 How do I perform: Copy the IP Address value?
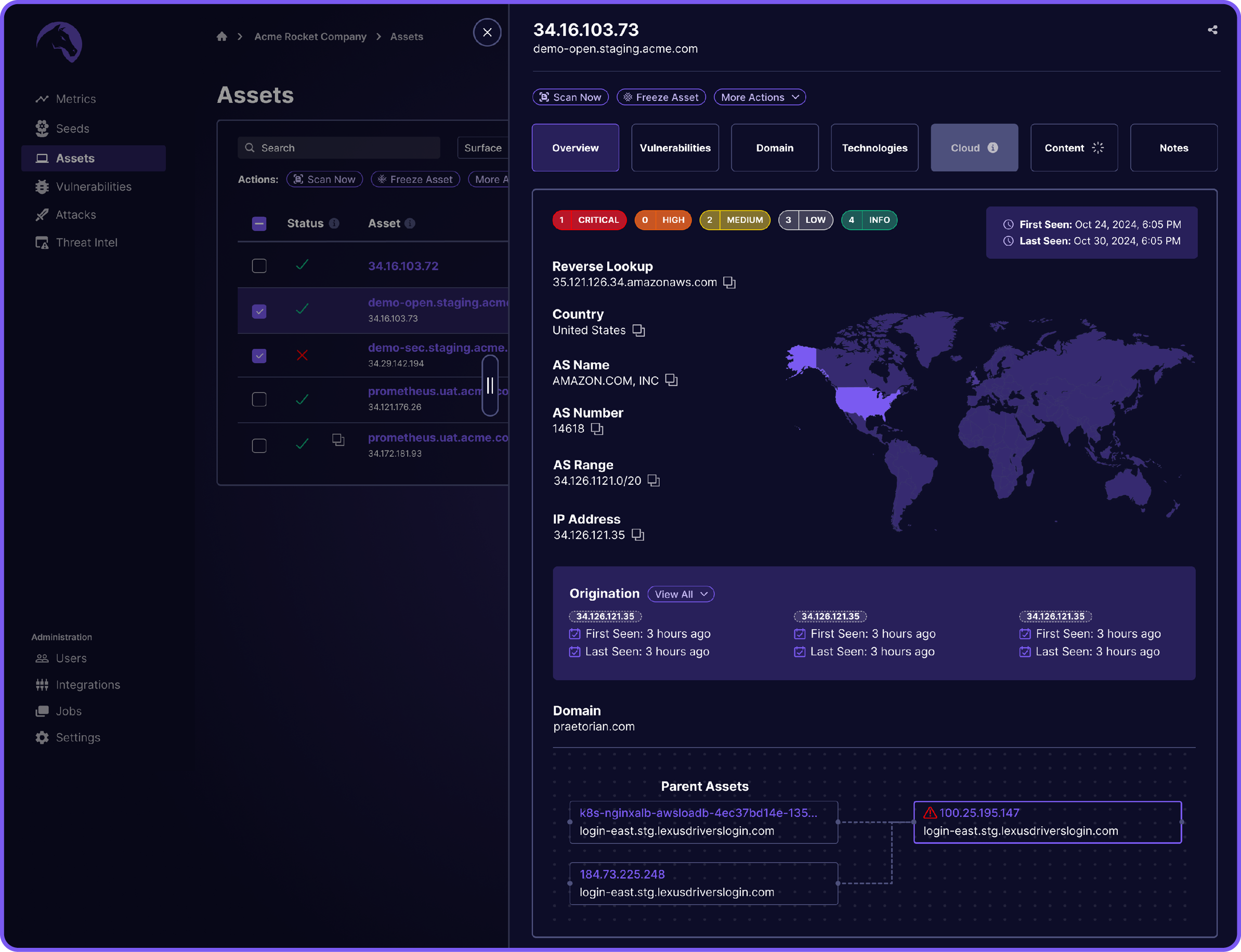[638, 535]
